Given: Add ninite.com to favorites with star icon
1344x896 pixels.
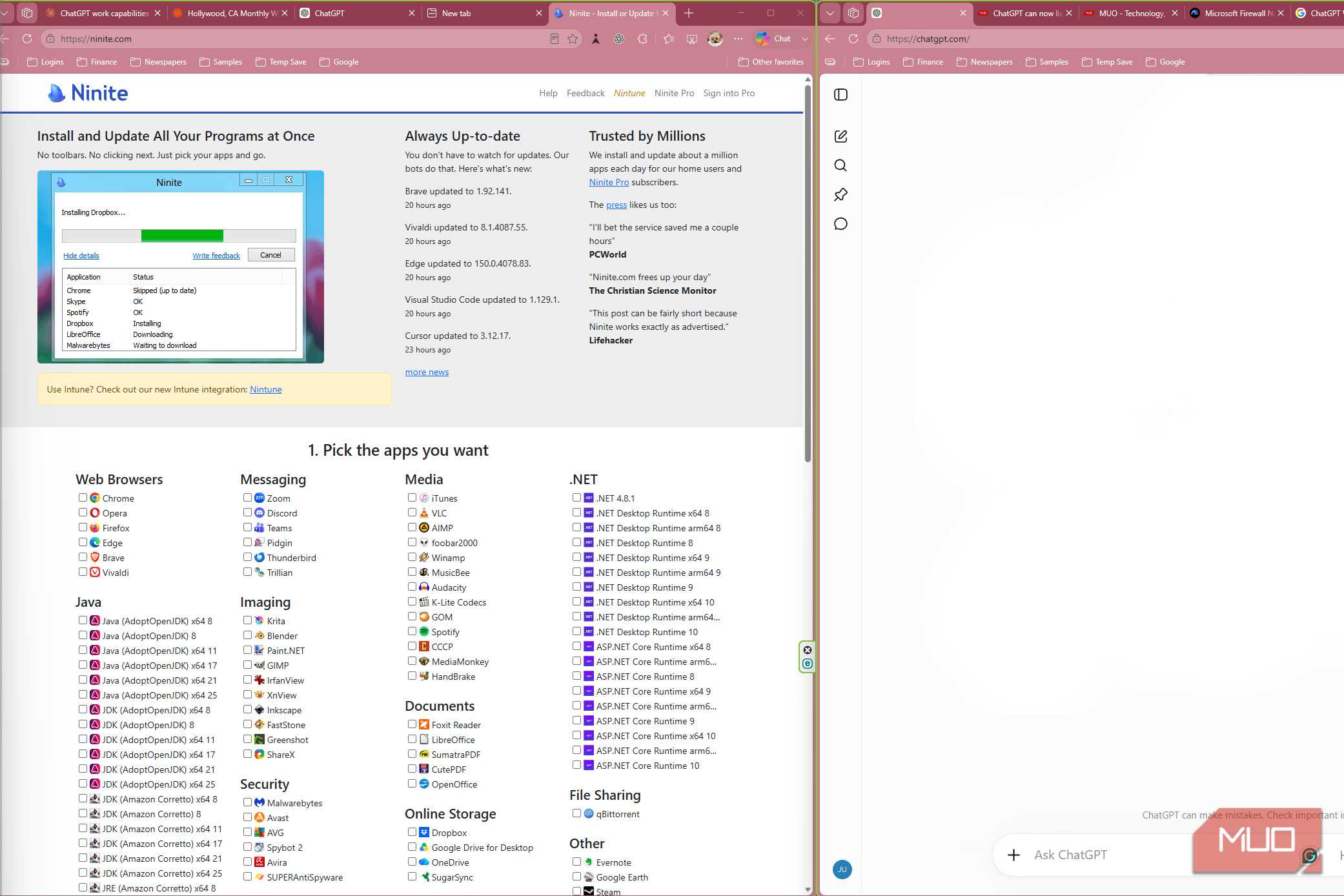Looking at the screenshot, I should 573,39.
